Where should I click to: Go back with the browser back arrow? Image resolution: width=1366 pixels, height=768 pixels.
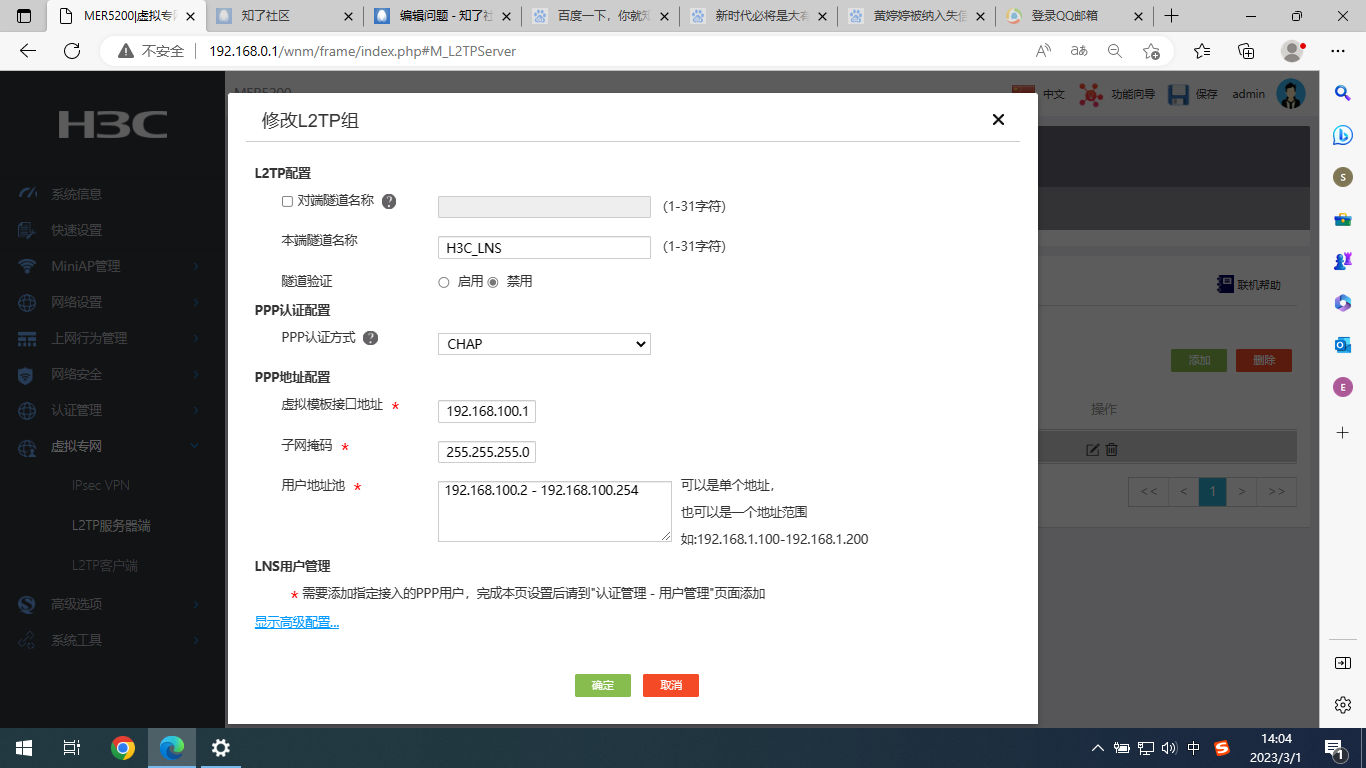[28, 51]
